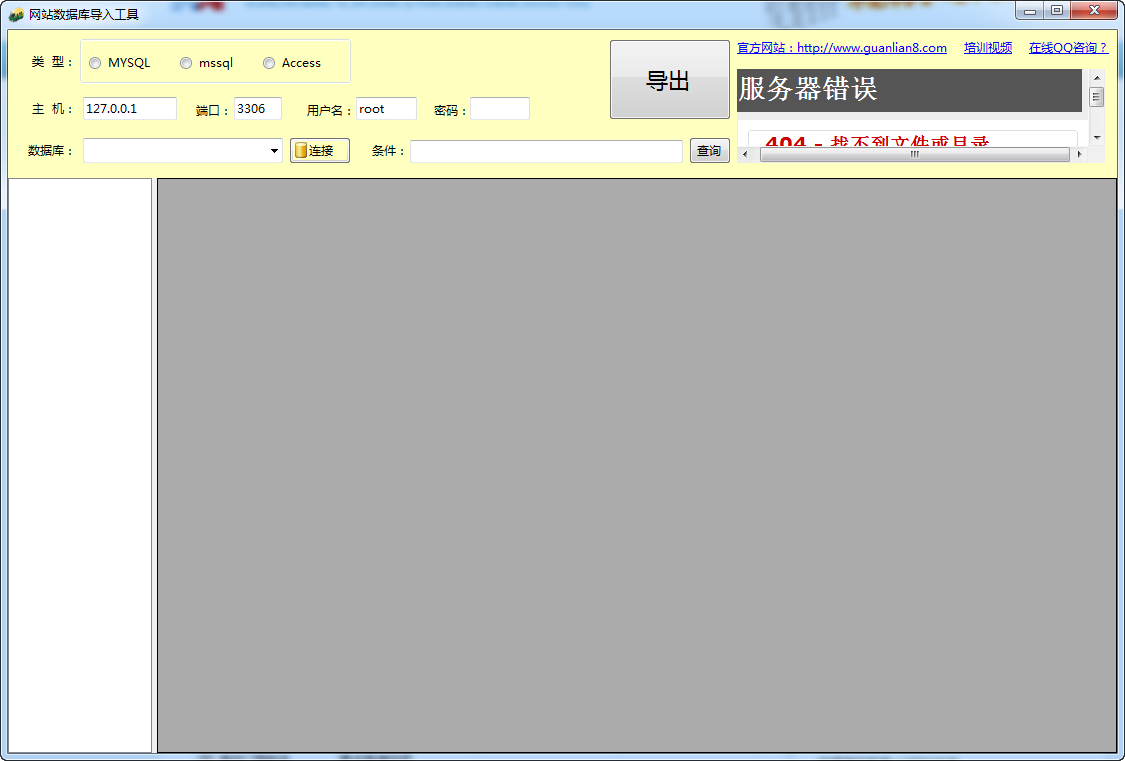Screen dimensions: 1125x761
Task: Click the horizontal scroll left arrow
Action: coord(745,154)
